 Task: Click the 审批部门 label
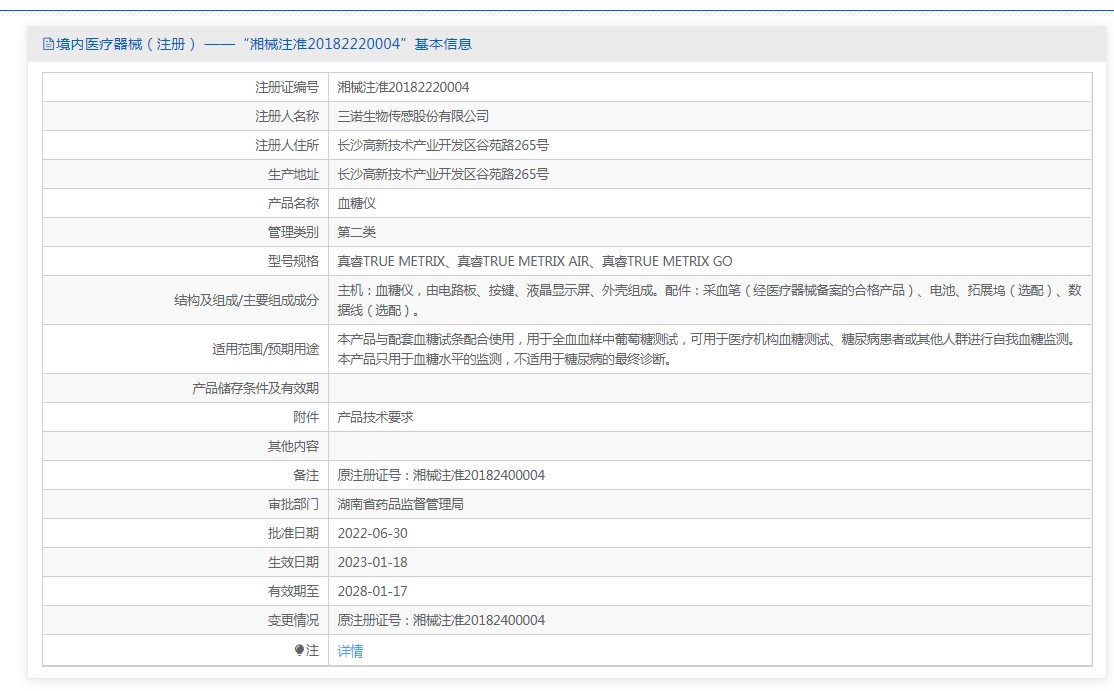pos(293,504)
